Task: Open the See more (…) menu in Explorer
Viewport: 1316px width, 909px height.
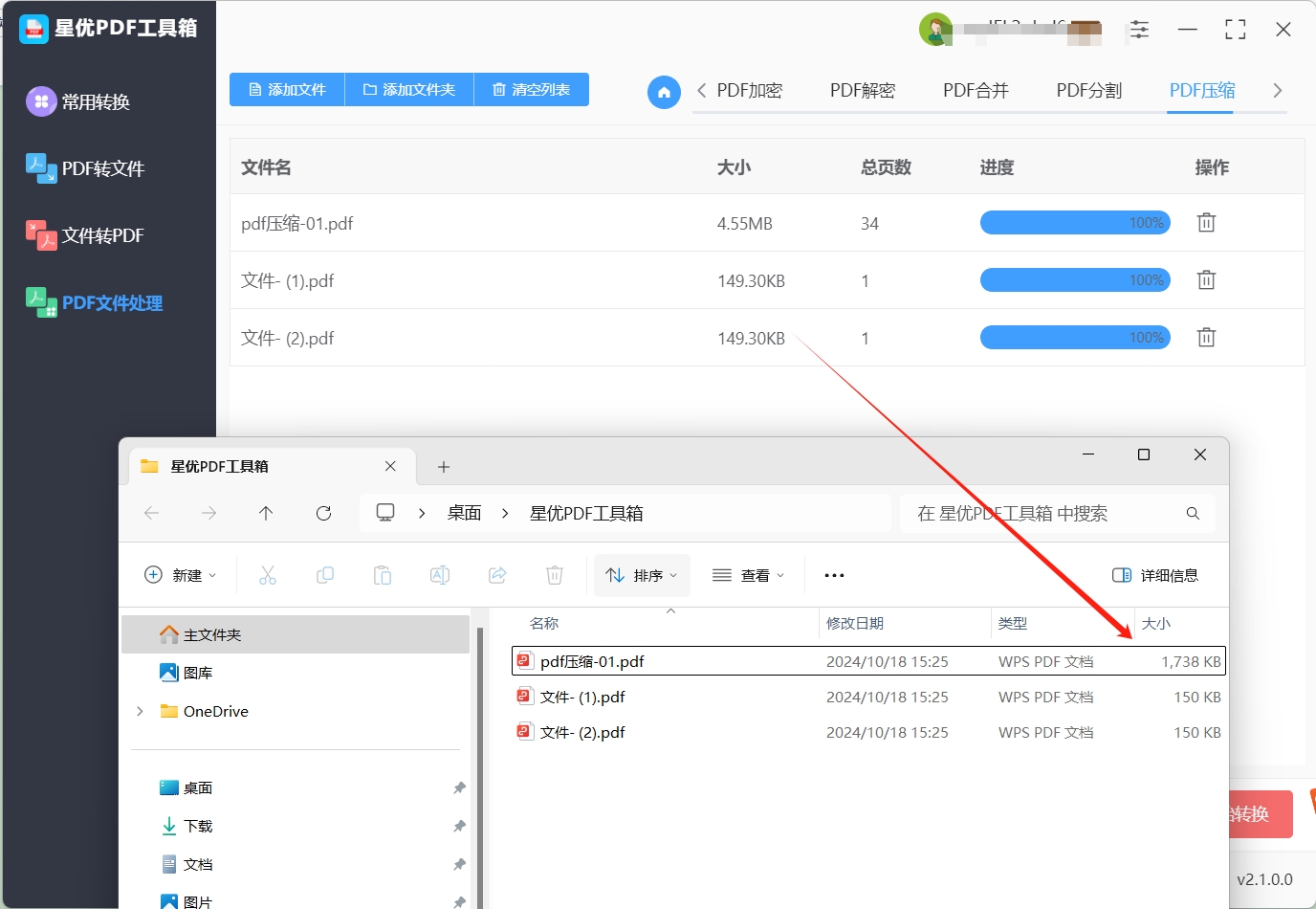Action: (834, 575)
